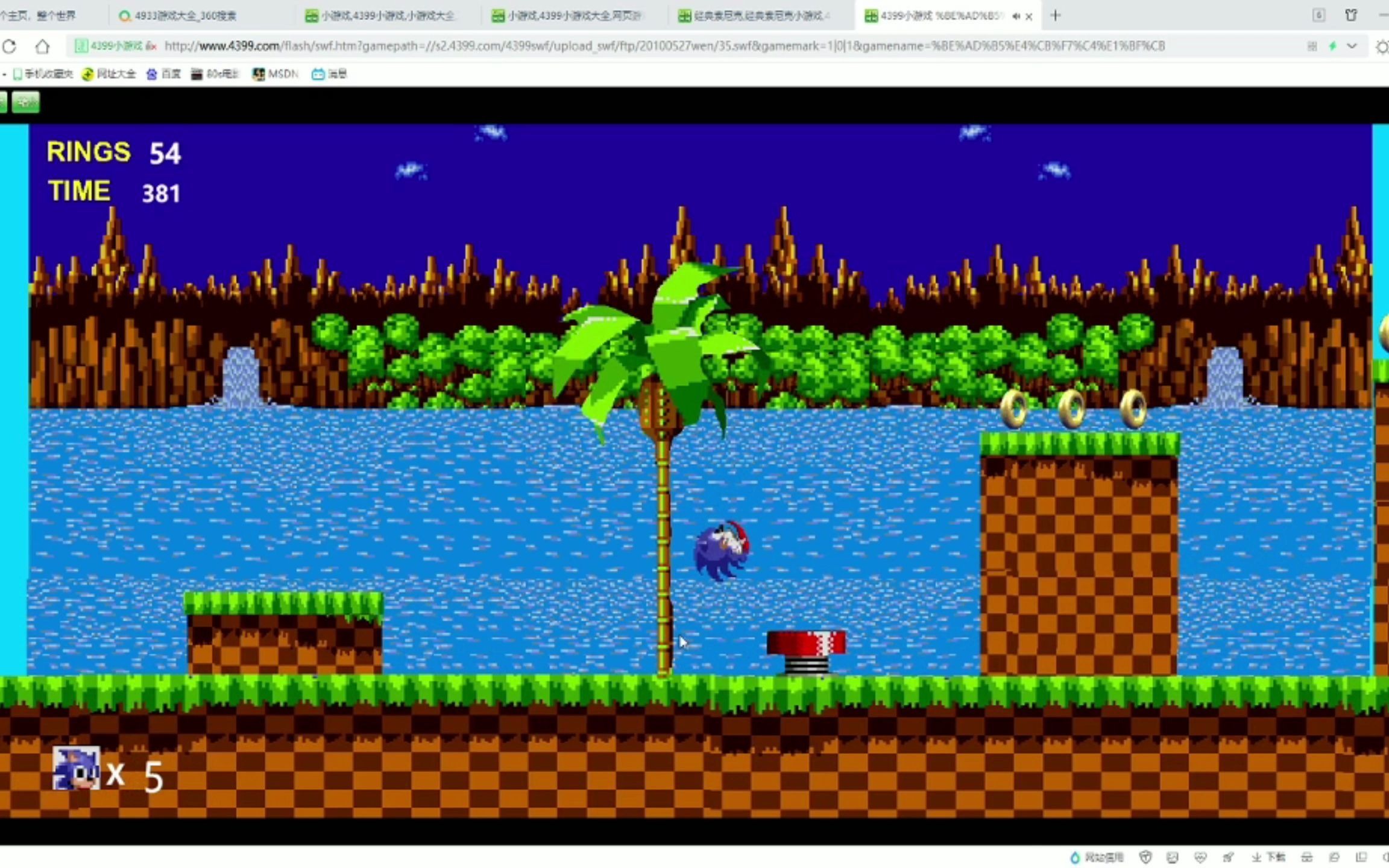Viewport: 1389px width, 868px height.
Task: Open a new tab with the plus button
Action: pyautogui.click(x=1055, y=16)
